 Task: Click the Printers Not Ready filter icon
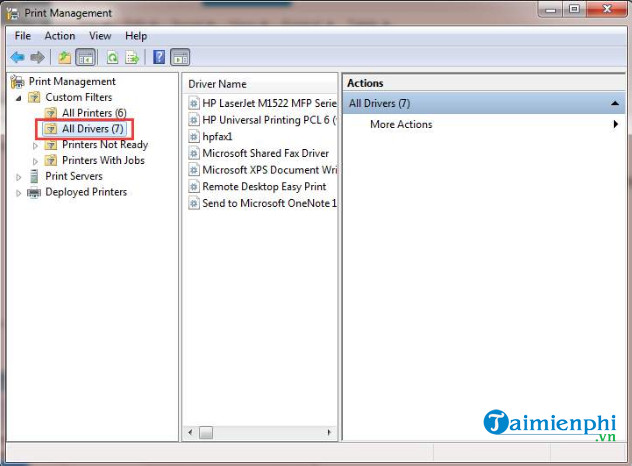tap(51, 144)
